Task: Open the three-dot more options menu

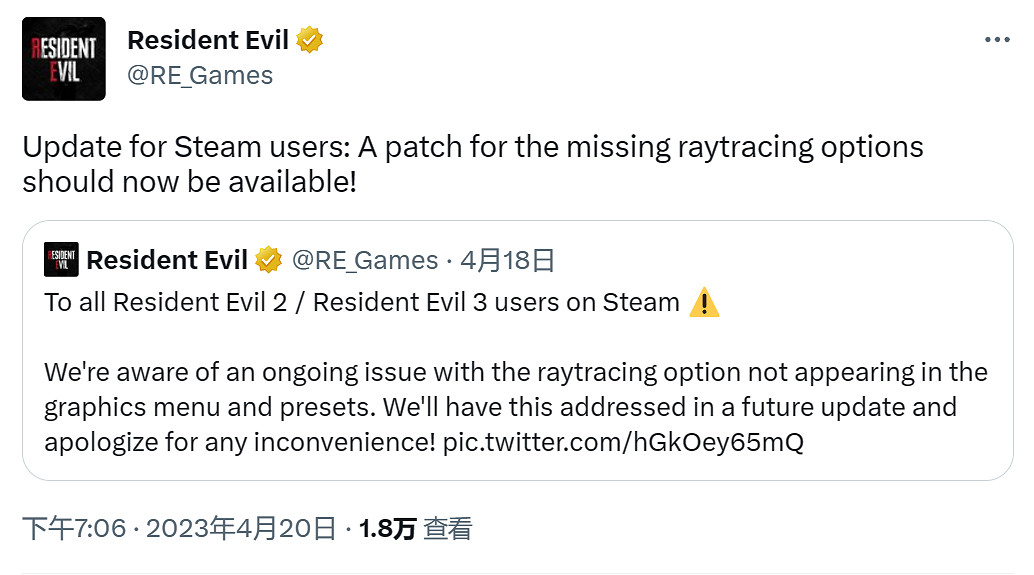Action: [x=997, y=40]
